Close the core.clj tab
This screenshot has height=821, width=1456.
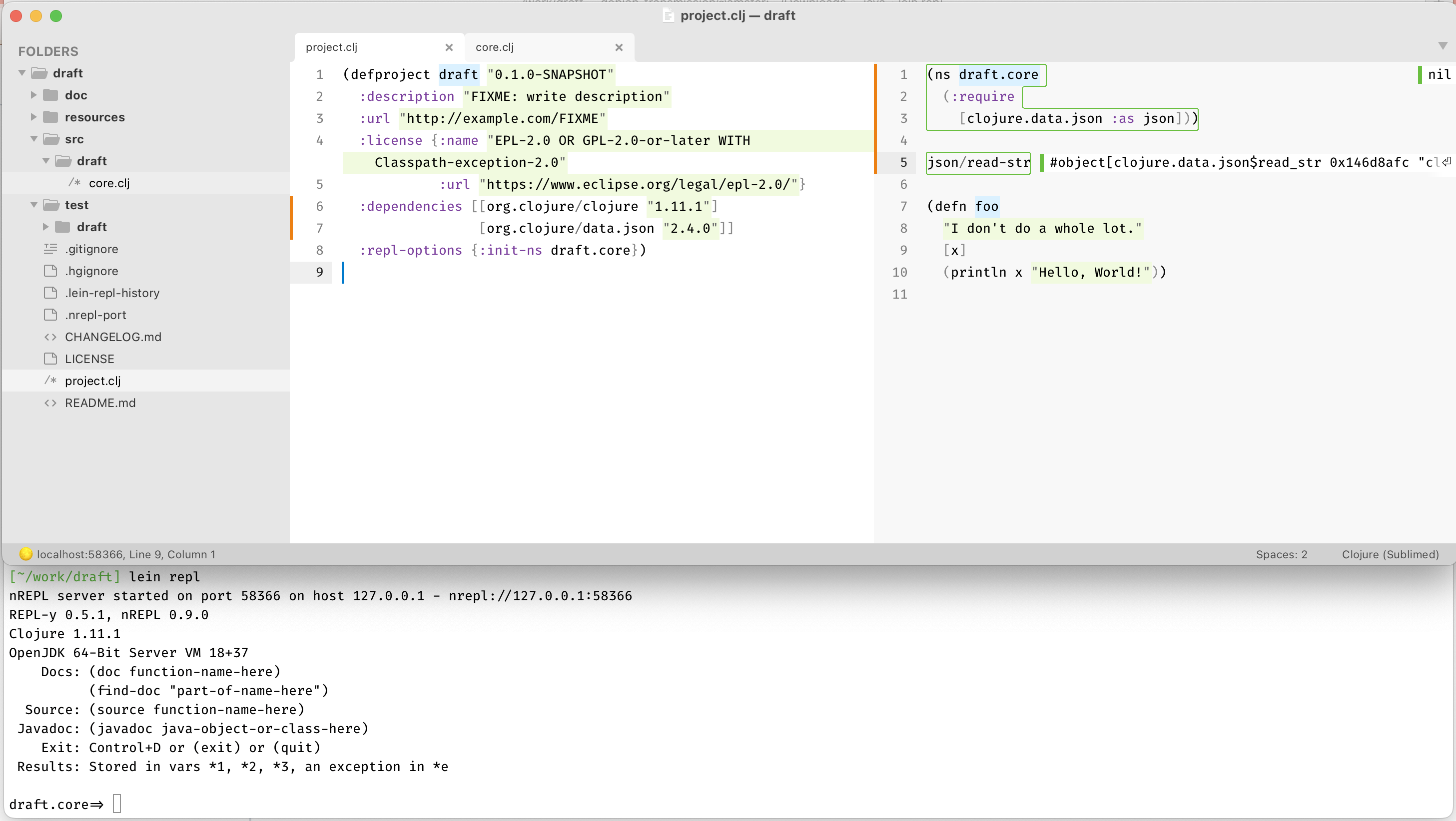[619, 47]
